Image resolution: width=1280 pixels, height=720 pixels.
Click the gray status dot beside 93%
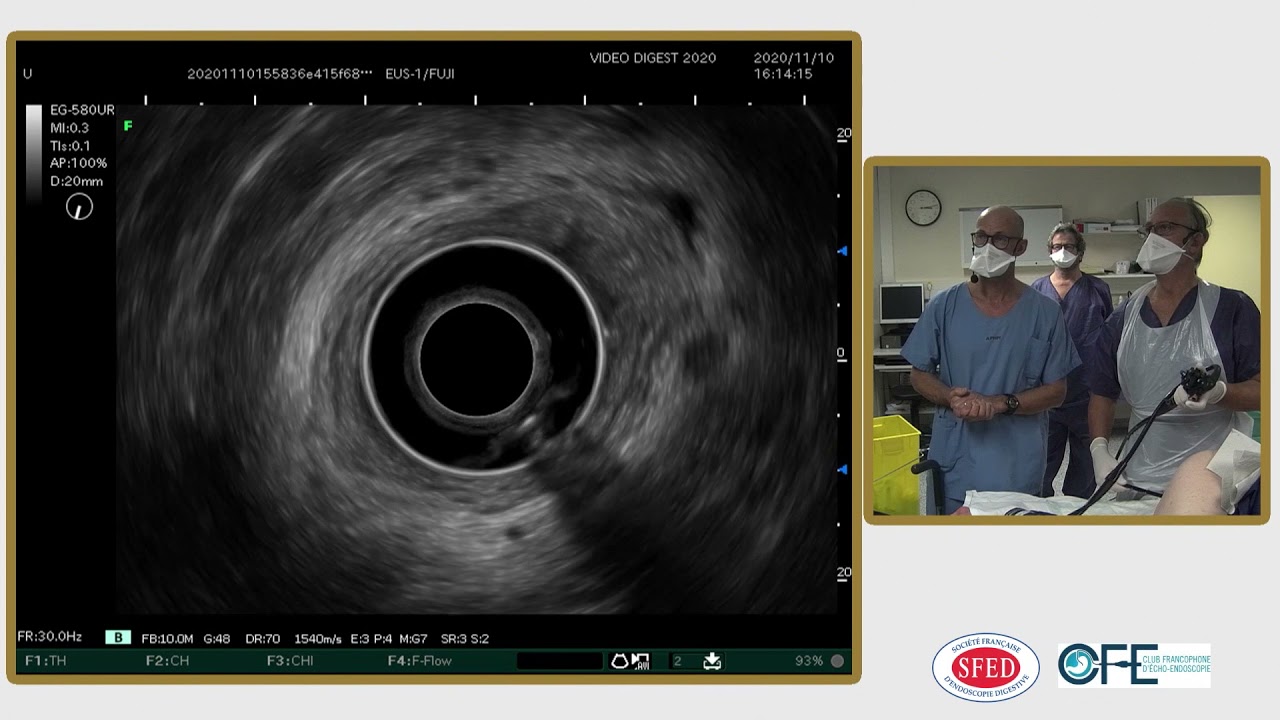click(837, 661)
